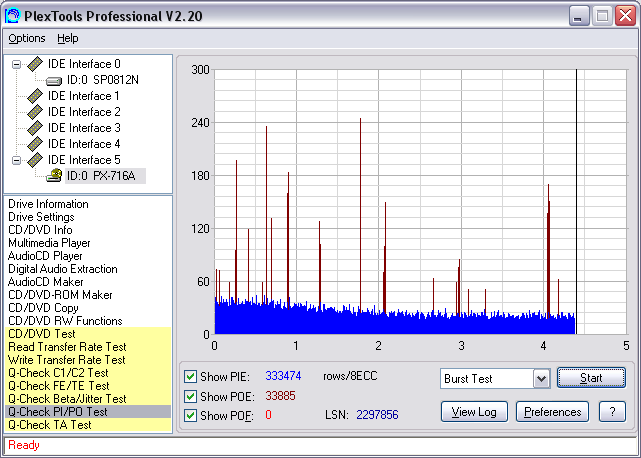
Task: Click the question mark help button
Action: [x=612, y=412]
